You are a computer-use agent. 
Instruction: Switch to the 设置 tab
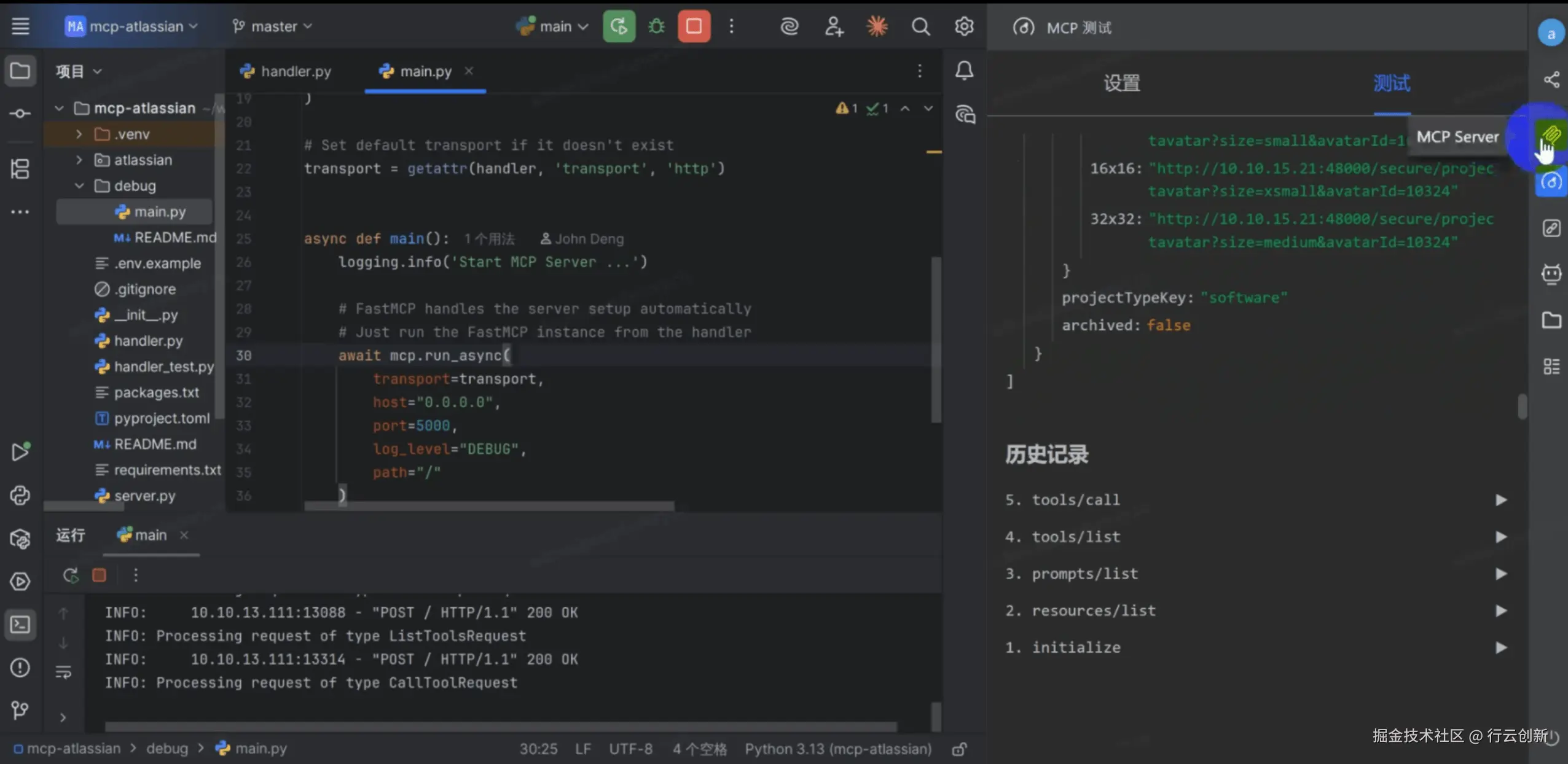pyautogui.click(x=1121, y=83)
